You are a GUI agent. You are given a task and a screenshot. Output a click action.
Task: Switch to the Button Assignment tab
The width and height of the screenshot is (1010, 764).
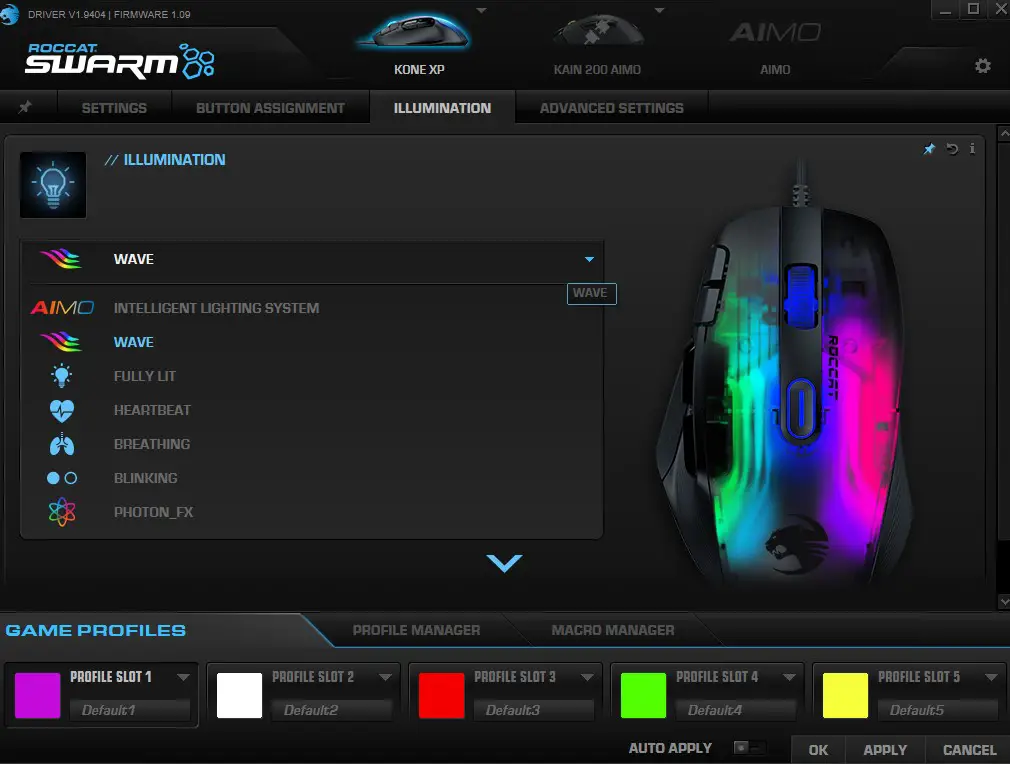pos(271,108)
